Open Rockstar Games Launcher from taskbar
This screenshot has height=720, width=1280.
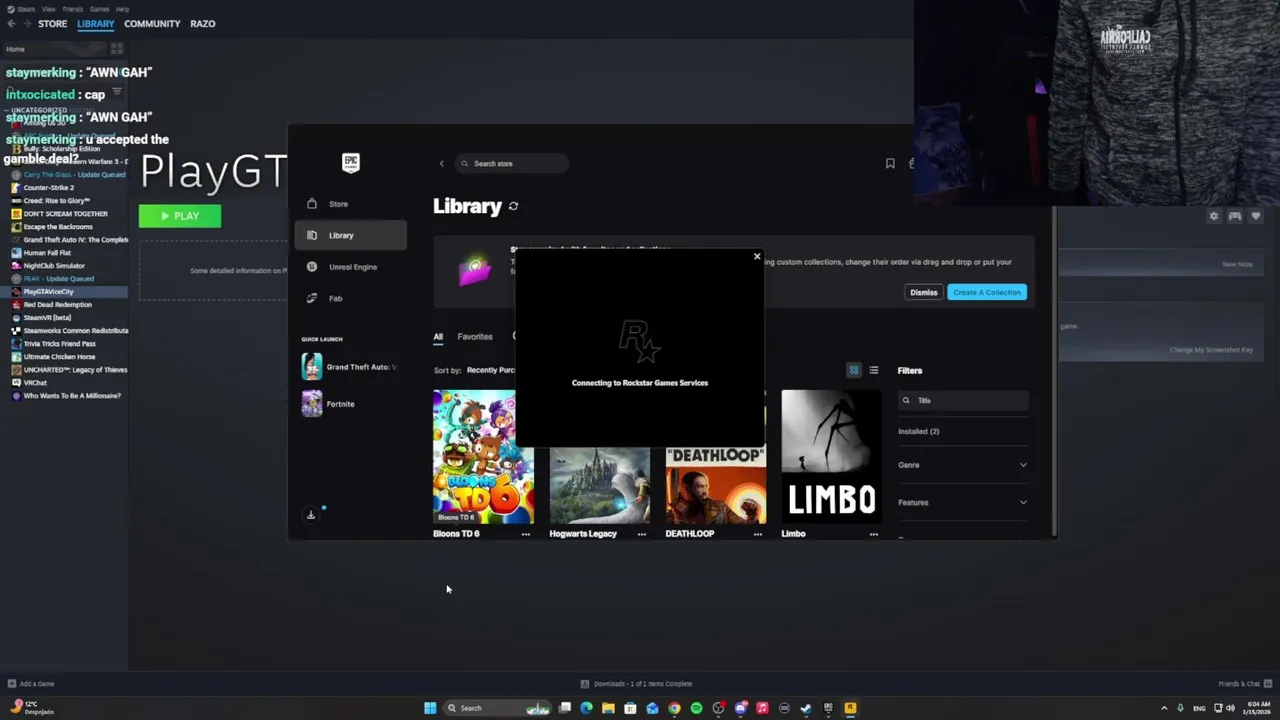click(x=850, y=708)
